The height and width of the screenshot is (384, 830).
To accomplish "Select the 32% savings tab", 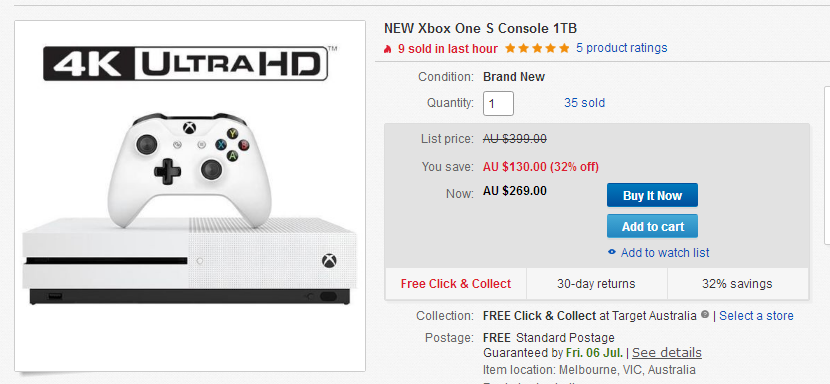I will 737,284.
